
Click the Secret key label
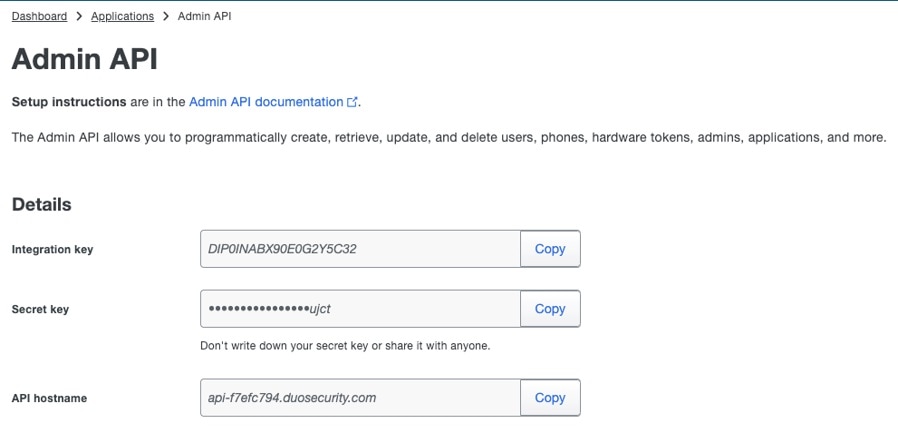coord(40,309)
